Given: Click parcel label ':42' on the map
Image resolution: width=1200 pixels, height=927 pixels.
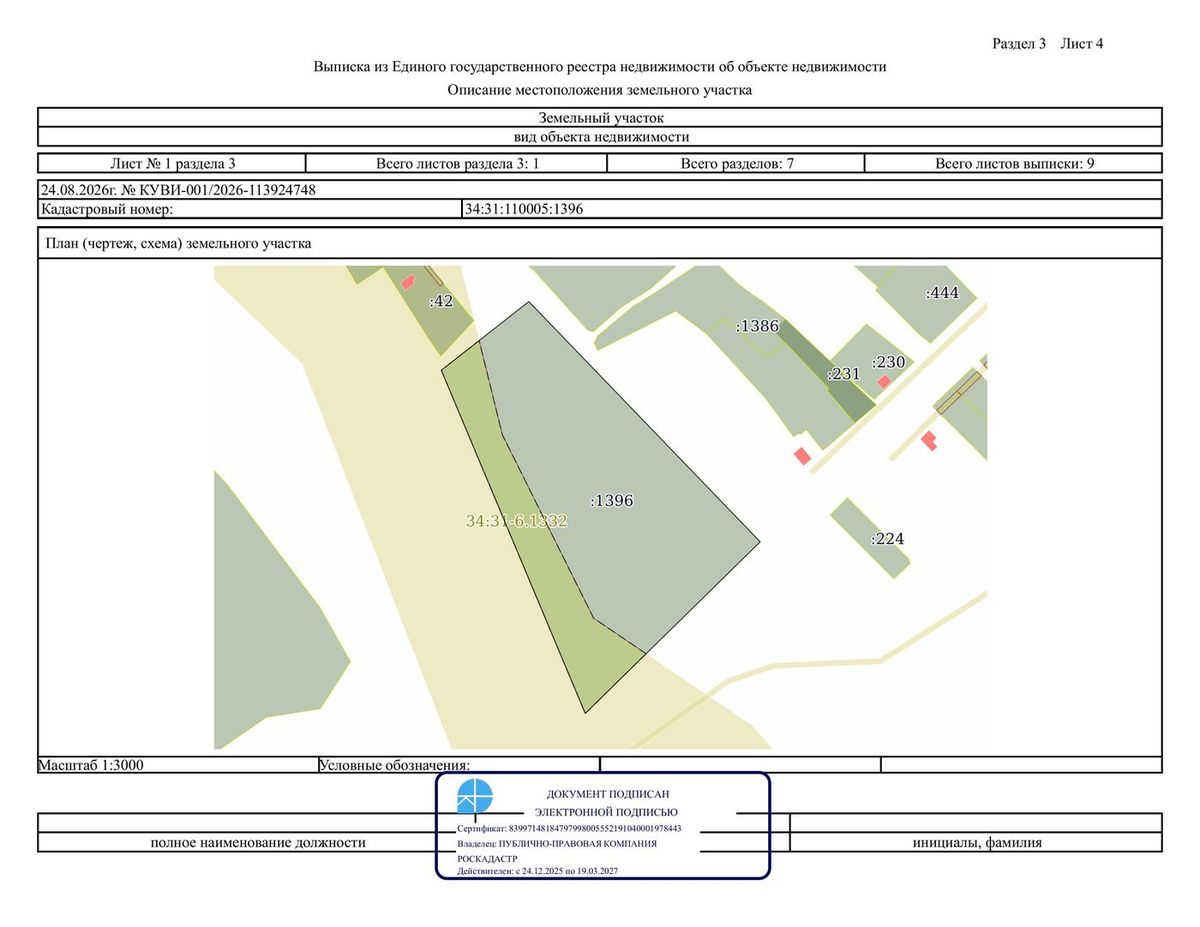Looking at the screenshot, I should coord(441,301).
